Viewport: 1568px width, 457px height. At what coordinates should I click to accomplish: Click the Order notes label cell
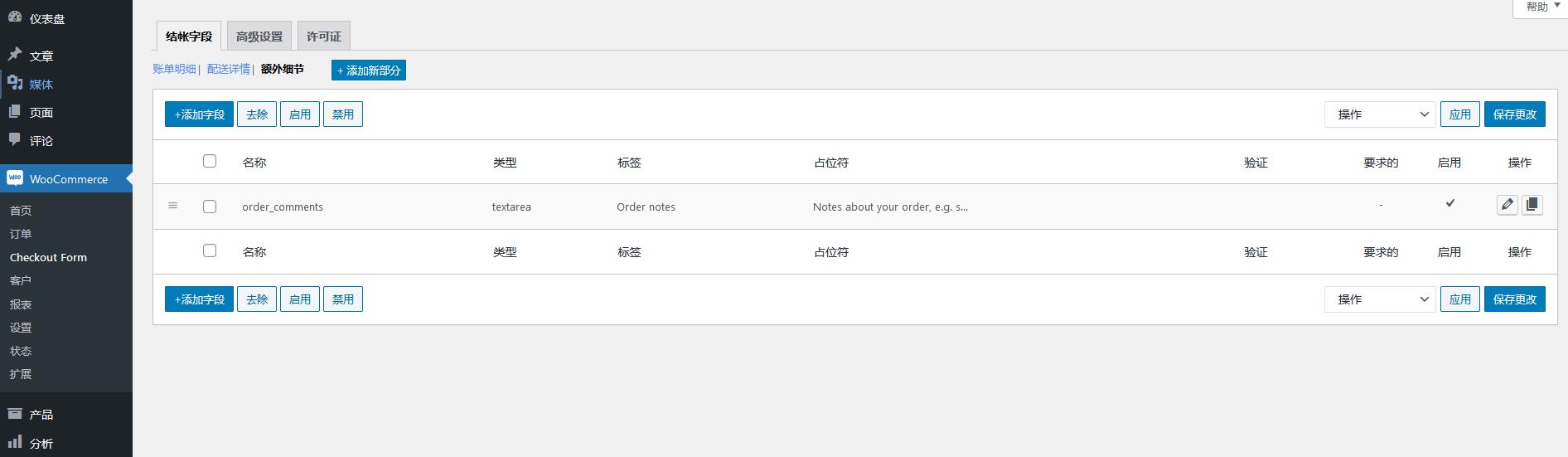[x=646, y=207]
